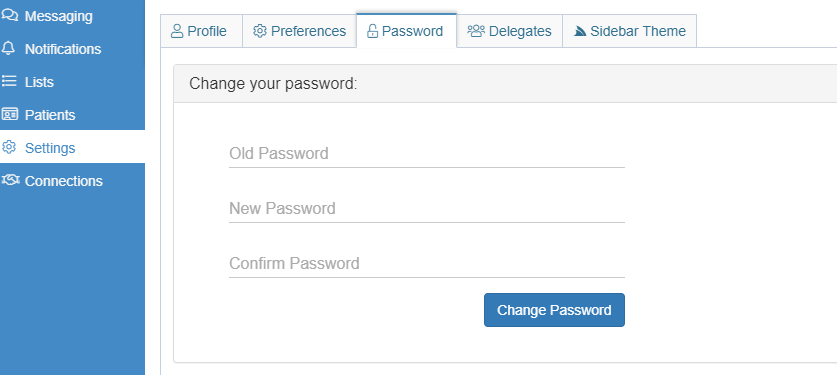Click the Change Password button
Screen dimensions: 837x375
[554, 310]
